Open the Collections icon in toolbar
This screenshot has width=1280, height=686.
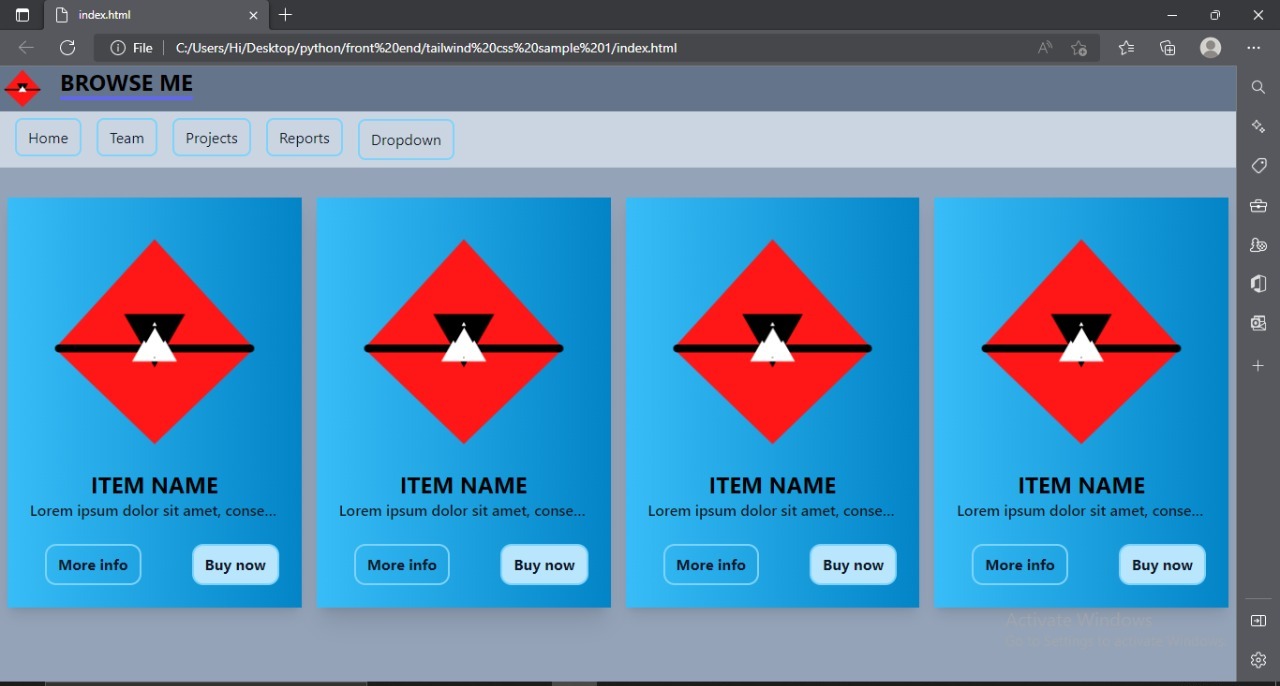1168,47
